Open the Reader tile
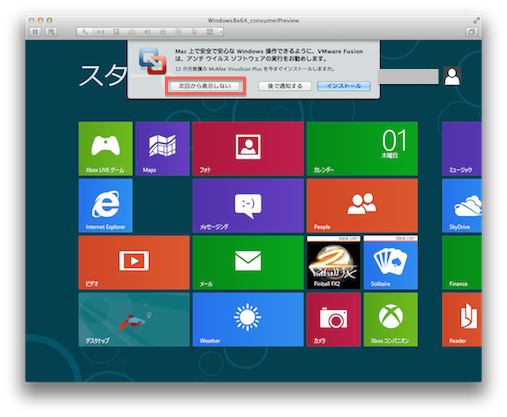The height and width of the screenshot is (417, 507). coord(462,320)
